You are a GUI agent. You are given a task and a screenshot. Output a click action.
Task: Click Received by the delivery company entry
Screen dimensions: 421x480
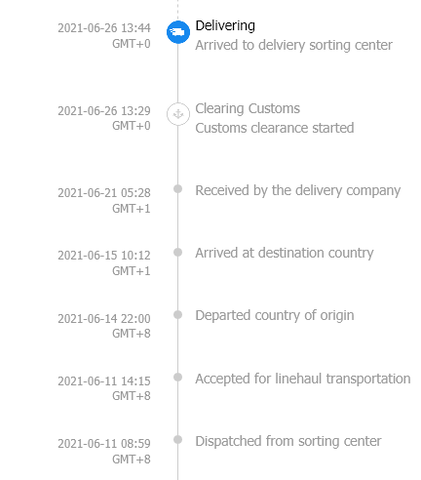tap(298, 191)
